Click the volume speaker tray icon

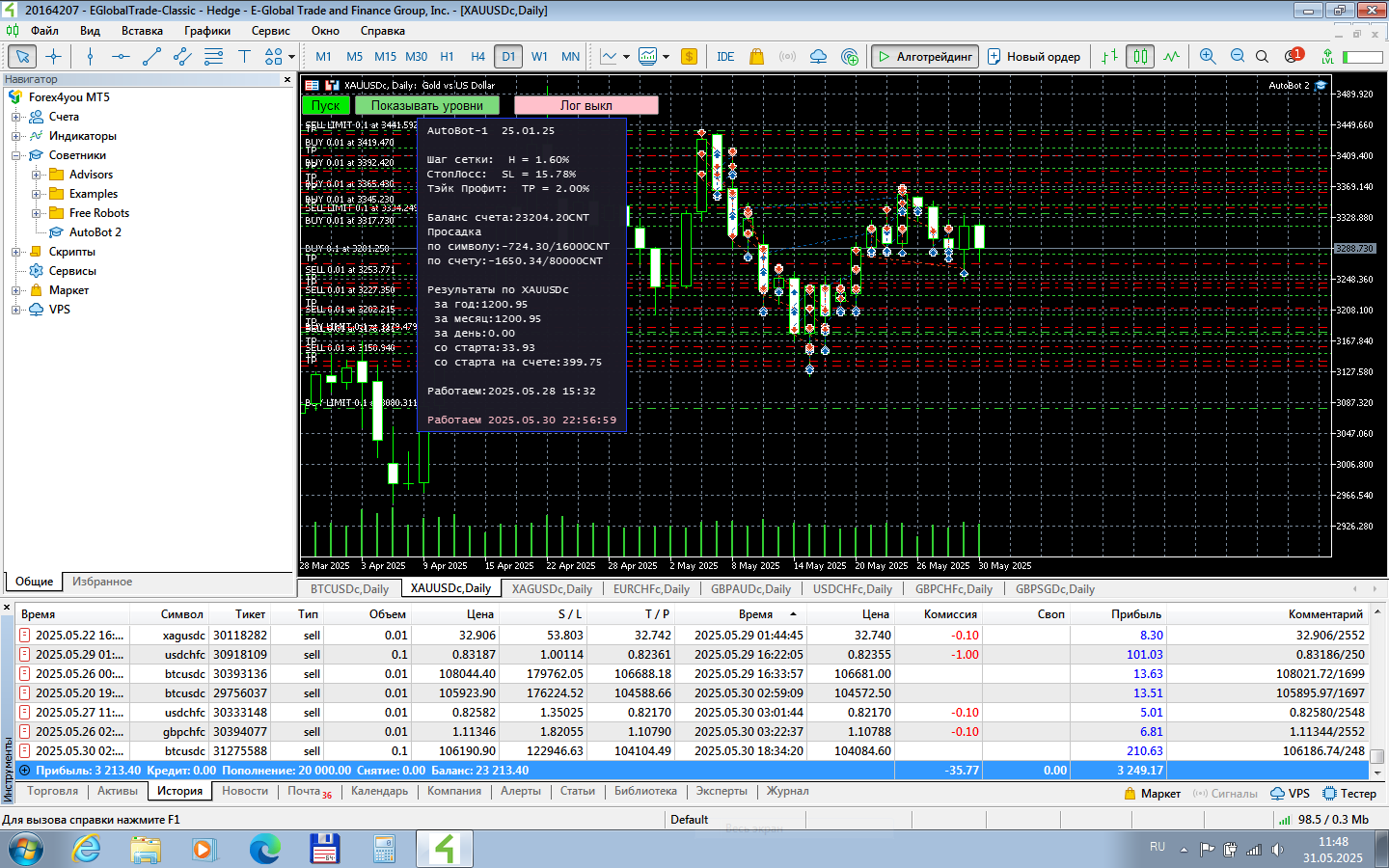1278,850
